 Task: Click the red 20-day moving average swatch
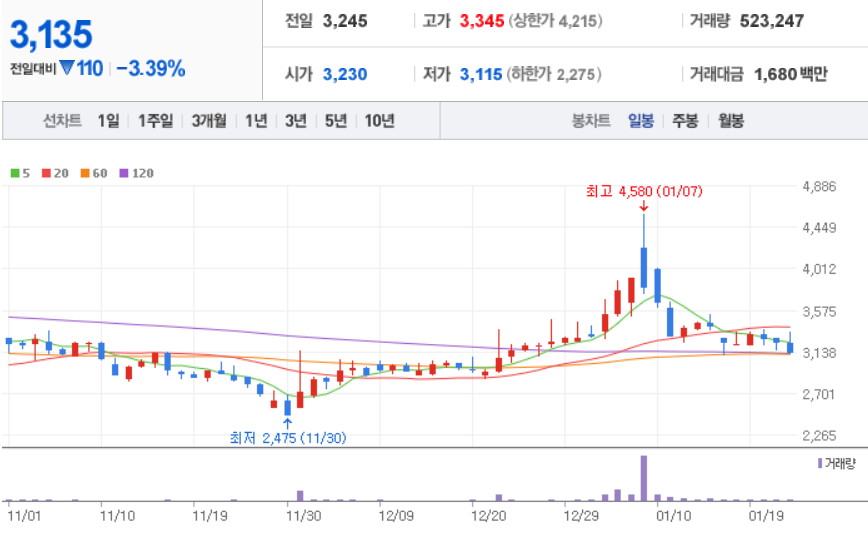click(46, 173)
